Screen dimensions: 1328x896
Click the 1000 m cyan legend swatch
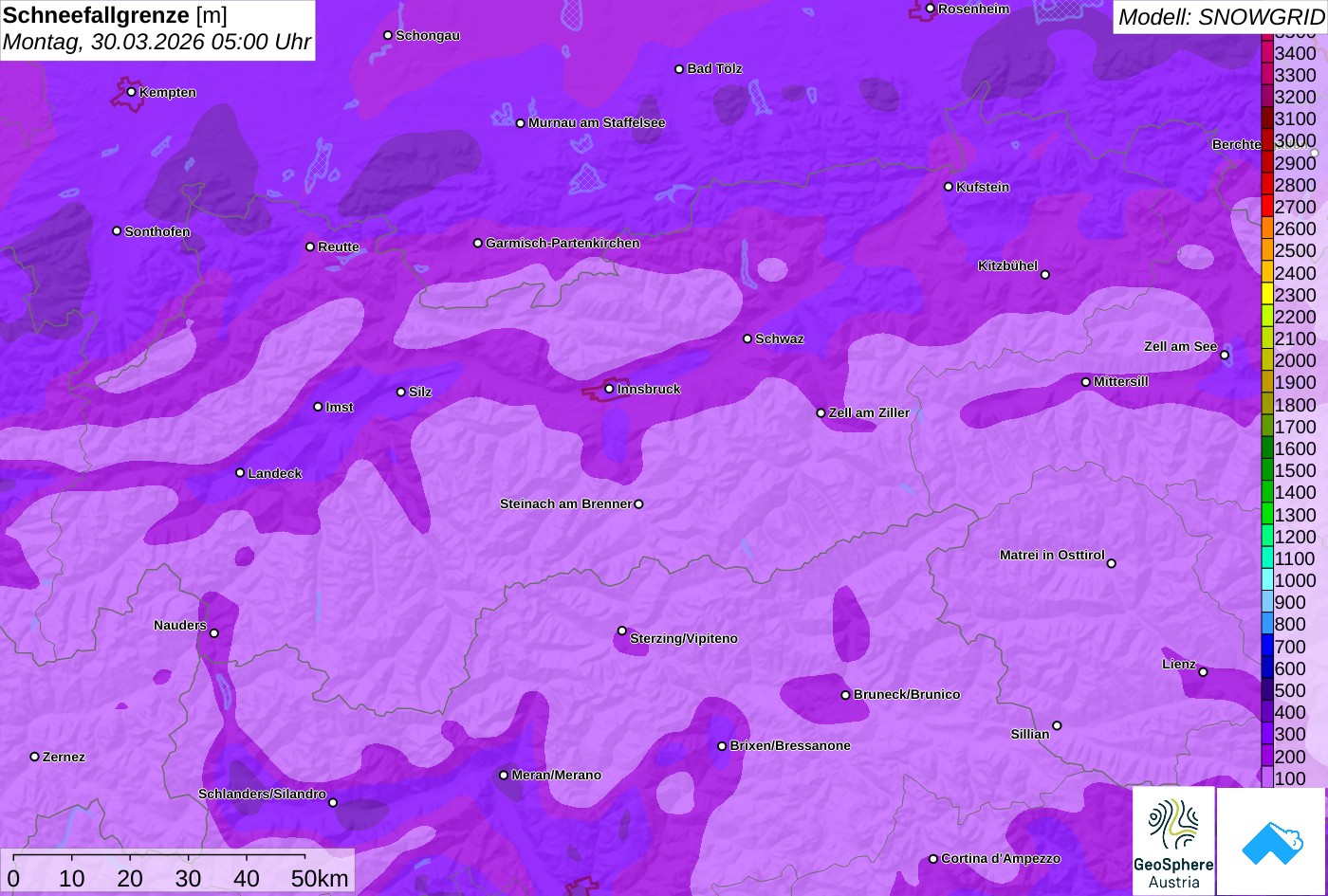pos(1266,580)
